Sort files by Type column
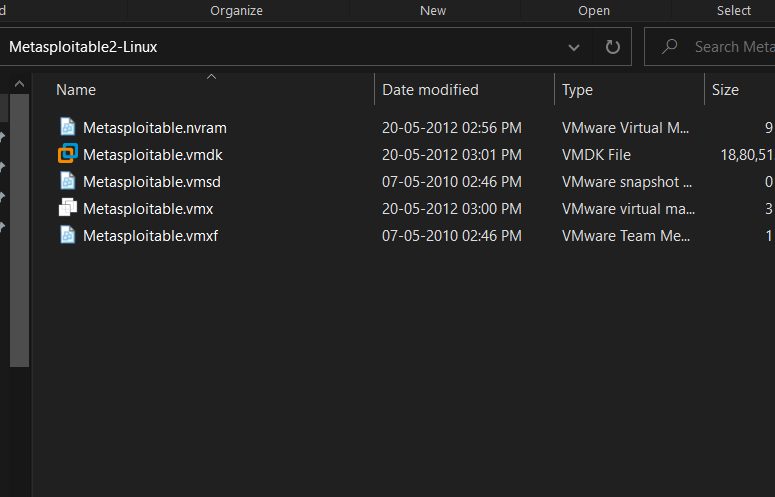 pos(577,90)
